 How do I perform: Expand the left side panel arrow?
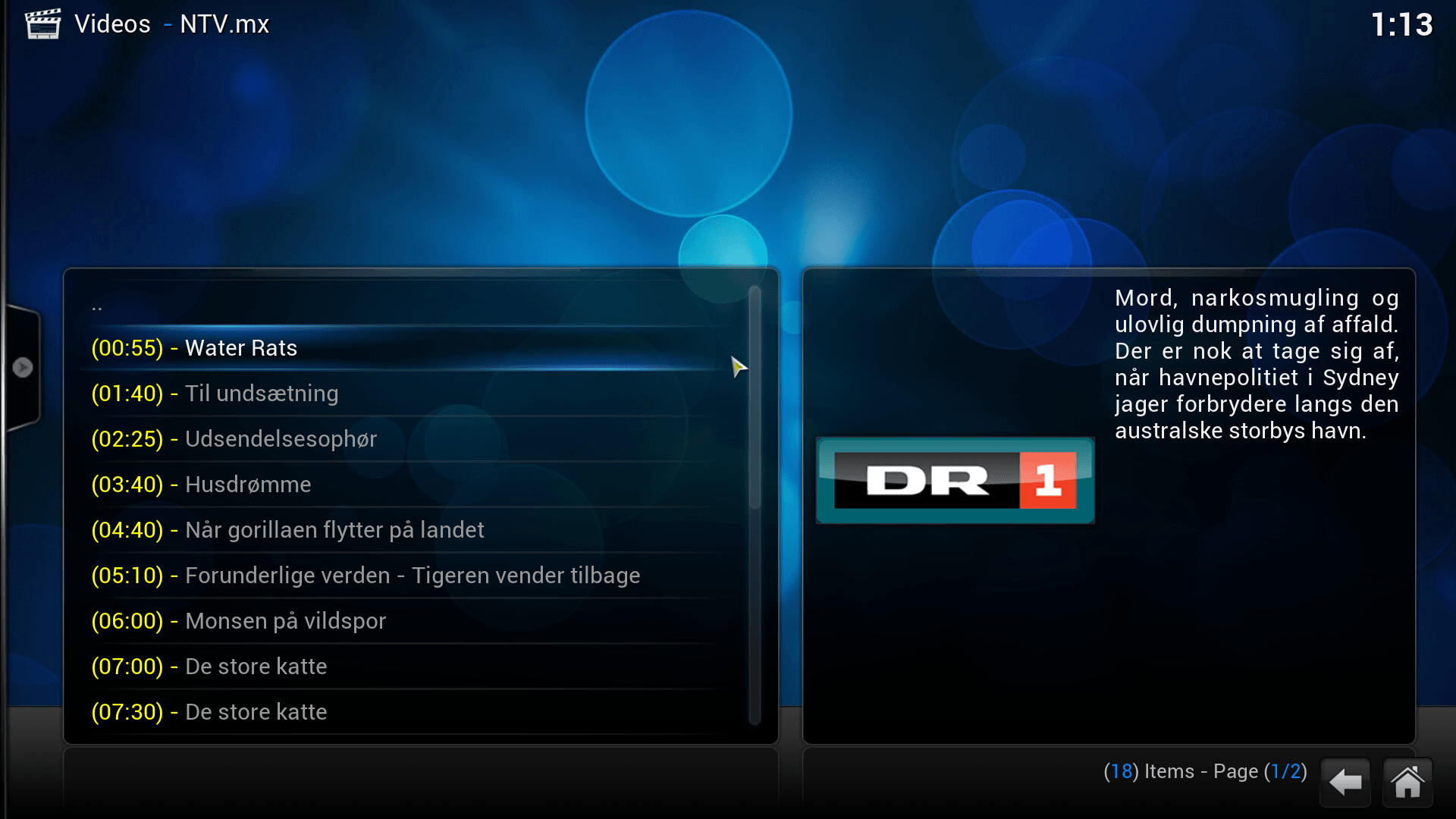[x=23, y=368]
